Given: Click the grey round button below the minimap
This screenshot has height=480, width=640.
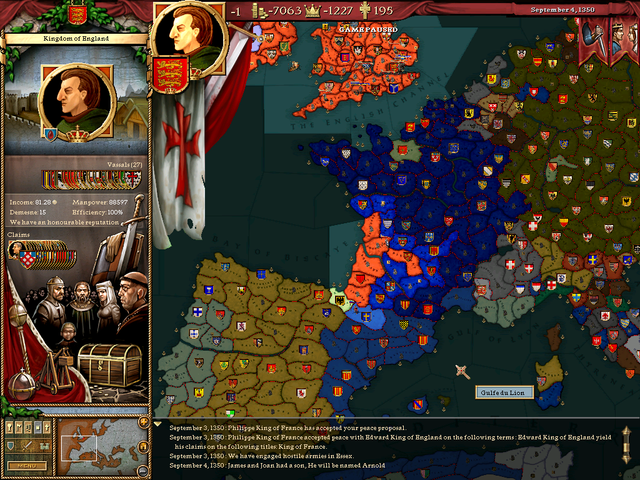Looking at the screenshot, I should click(x=143, y=471).
